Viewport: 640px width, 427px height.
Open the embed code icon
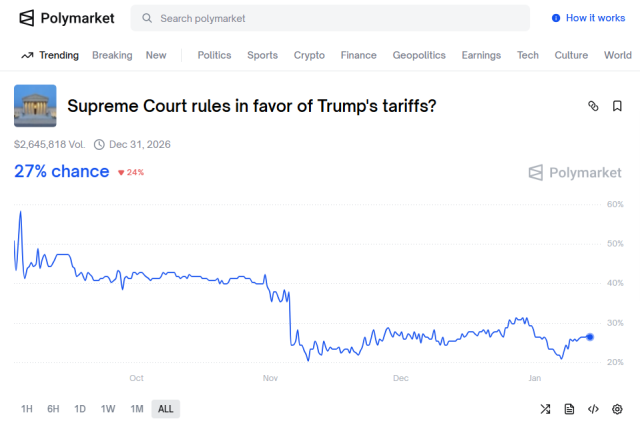[593, 409]
